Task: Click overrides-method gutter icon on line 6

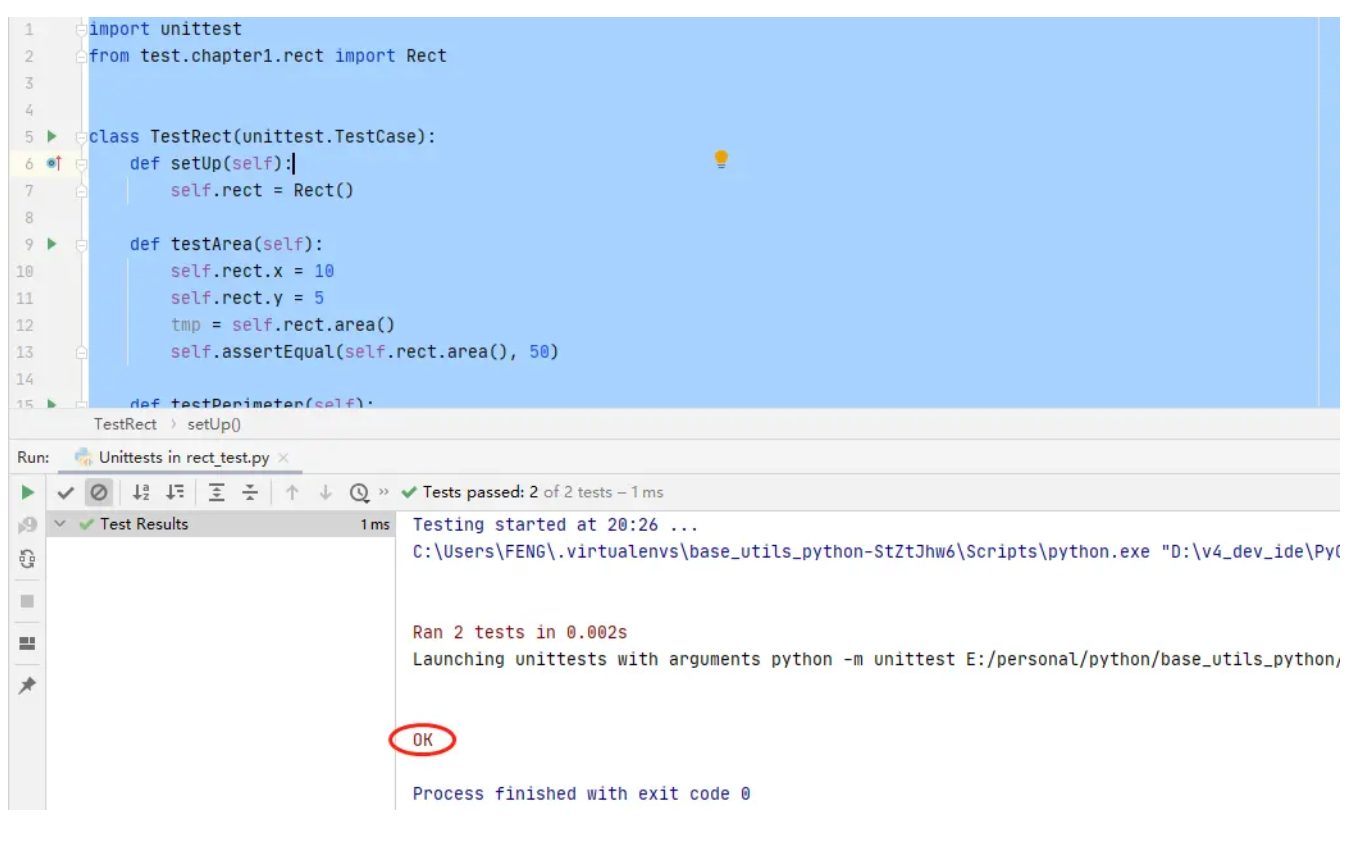Action: coord(54,163)
